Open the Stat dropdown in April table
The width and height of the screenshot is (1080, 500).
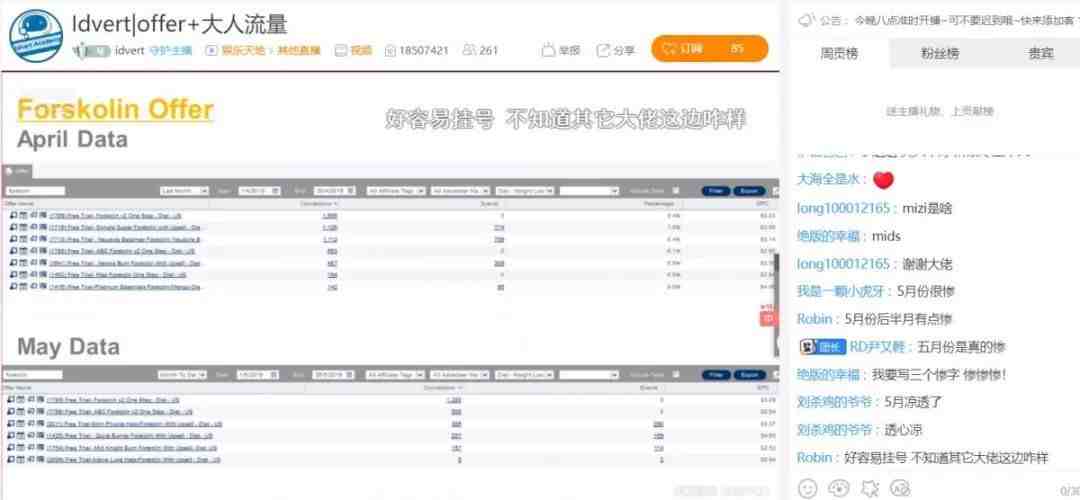click(525, 191)
